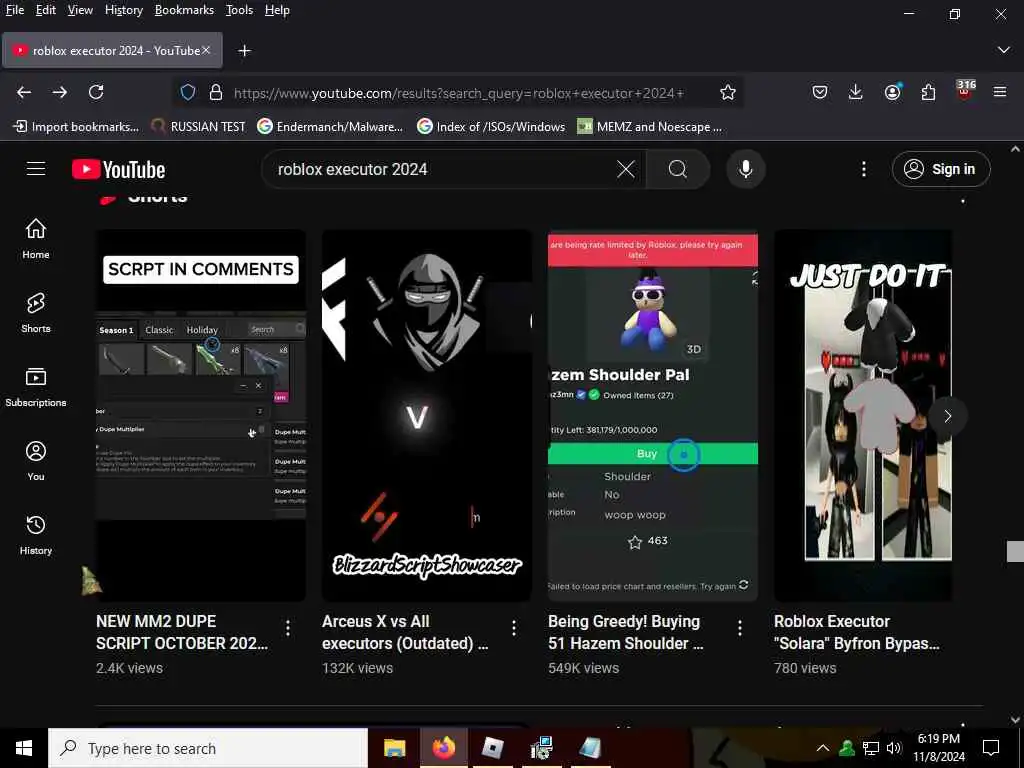Go forward in Firefox

coord(60,92)
